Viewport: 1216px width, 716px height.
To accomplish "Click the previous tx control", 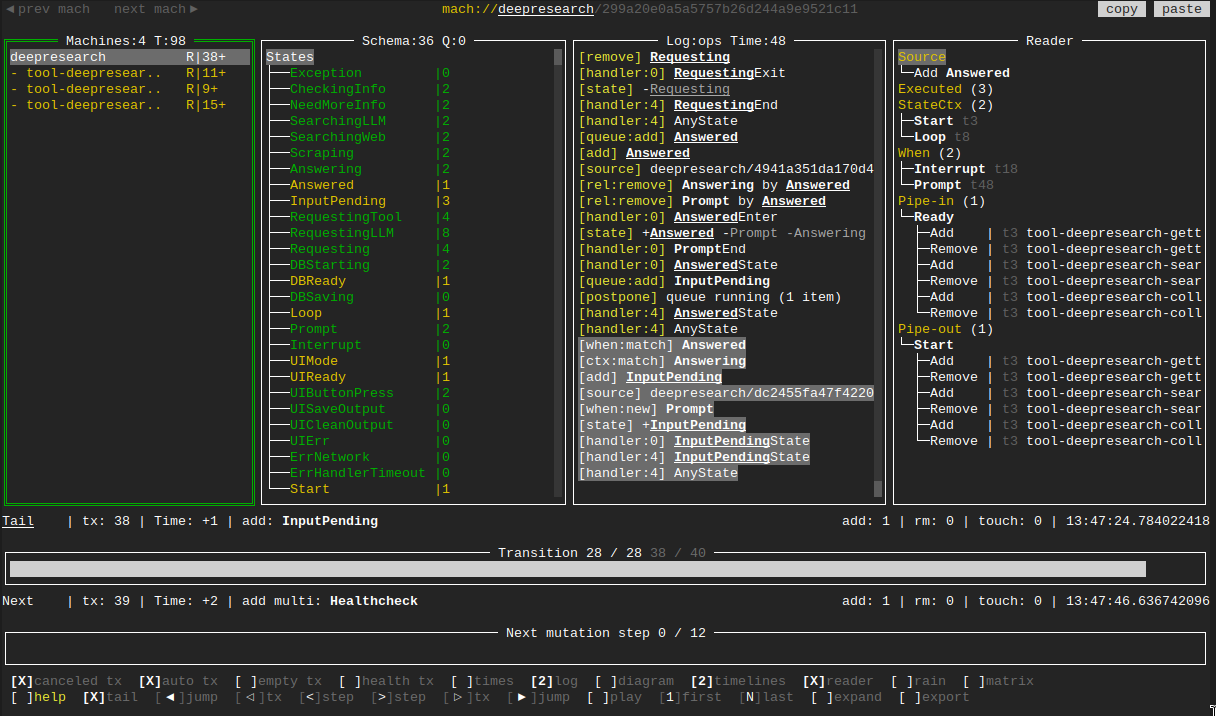I will (x=258, y=697).
